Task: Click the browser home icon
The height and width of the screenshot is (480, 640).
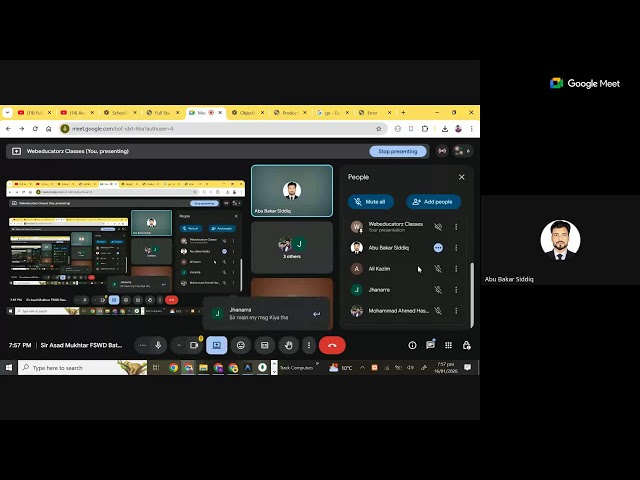Action: (49, 129)
